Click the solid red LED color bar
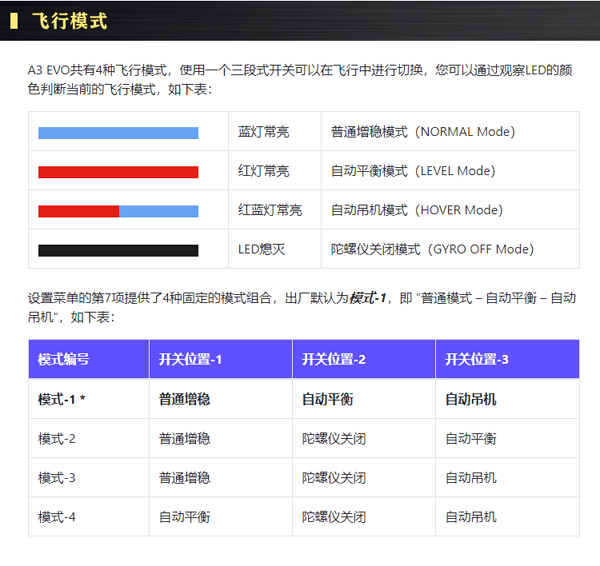 [x=118, y=171]
